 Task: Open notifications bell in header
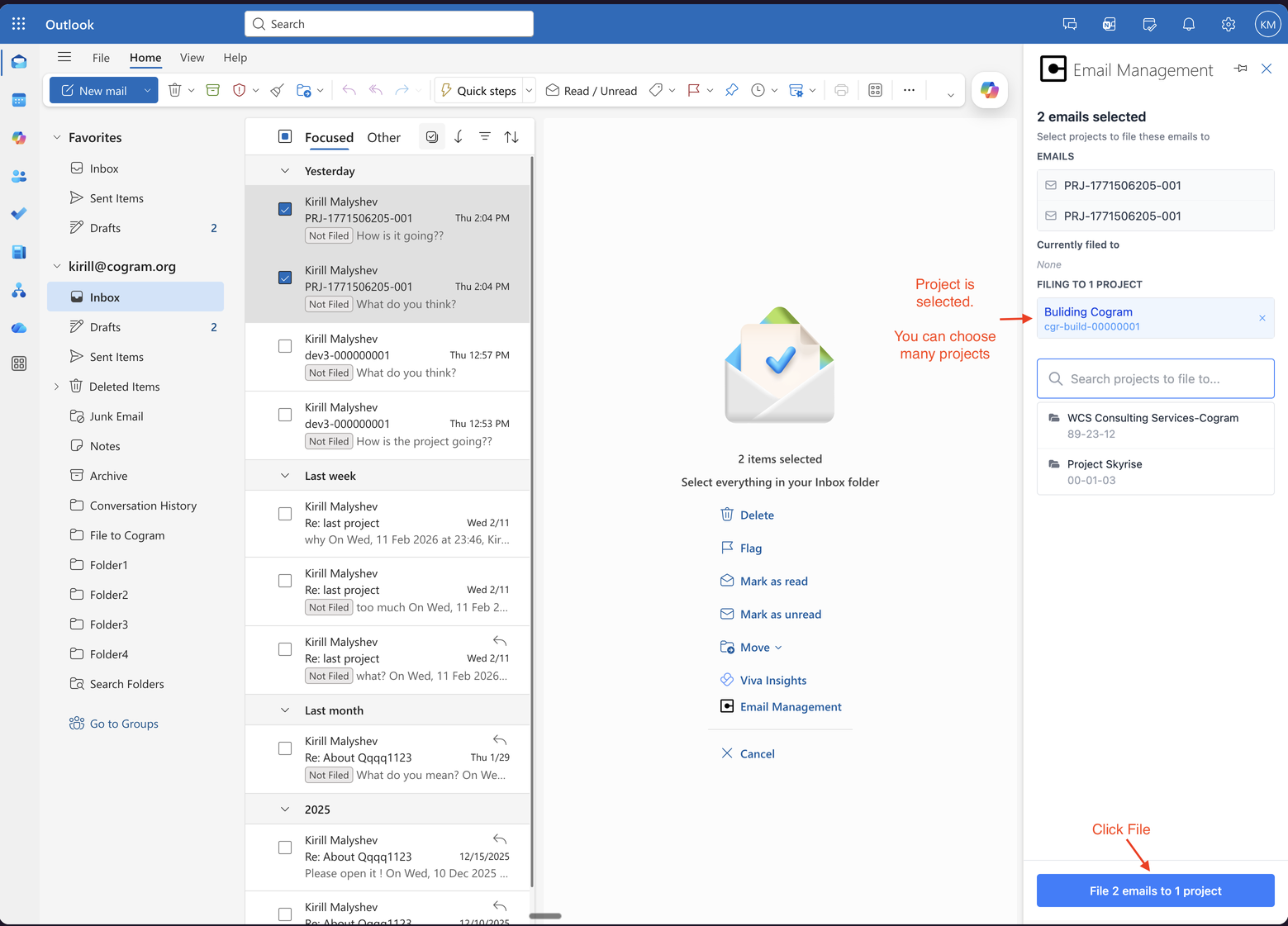1189,24
